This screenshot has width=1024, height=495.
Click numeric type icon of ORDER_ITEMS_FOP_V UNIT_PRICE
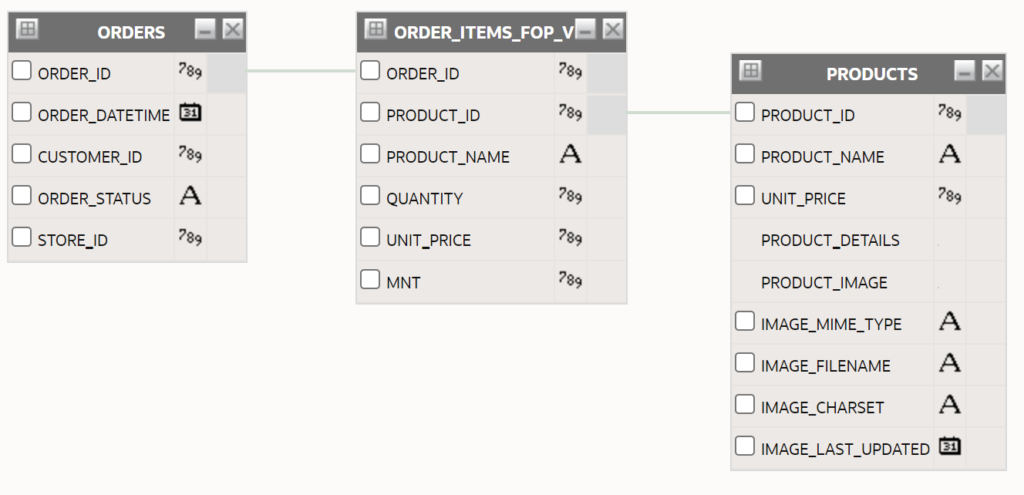(570, 238)
